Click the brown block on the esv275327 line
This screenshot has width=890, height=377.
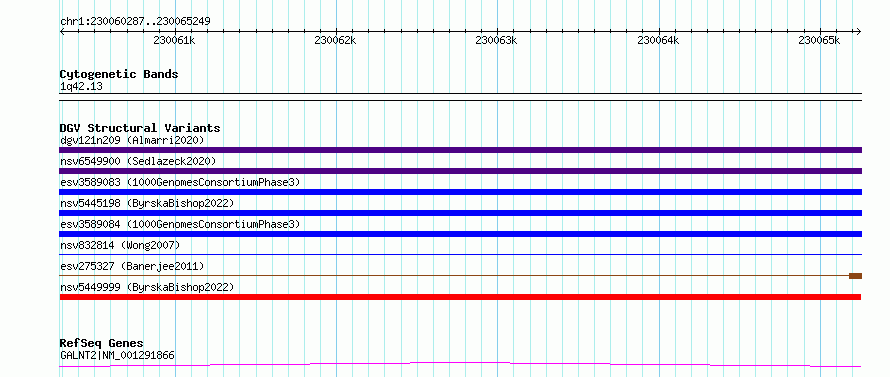point(855,276)
